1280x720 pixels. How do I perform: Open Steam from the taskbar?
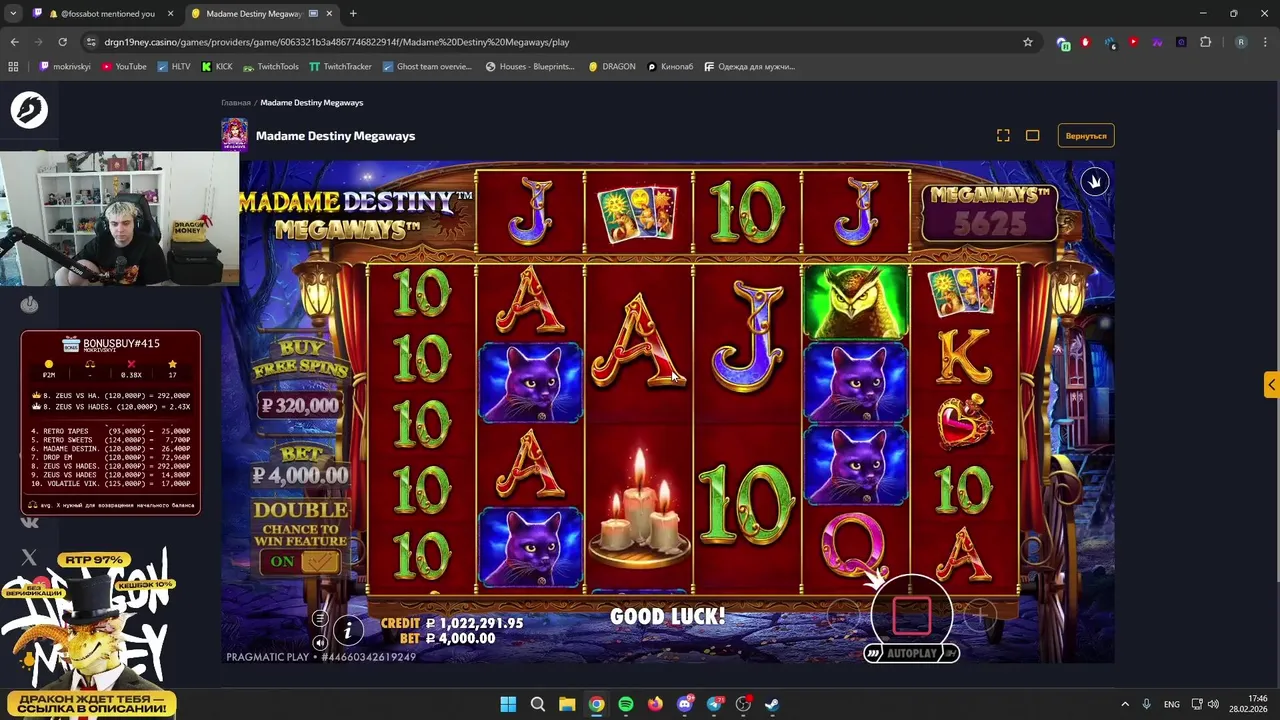tap(773, 704)
